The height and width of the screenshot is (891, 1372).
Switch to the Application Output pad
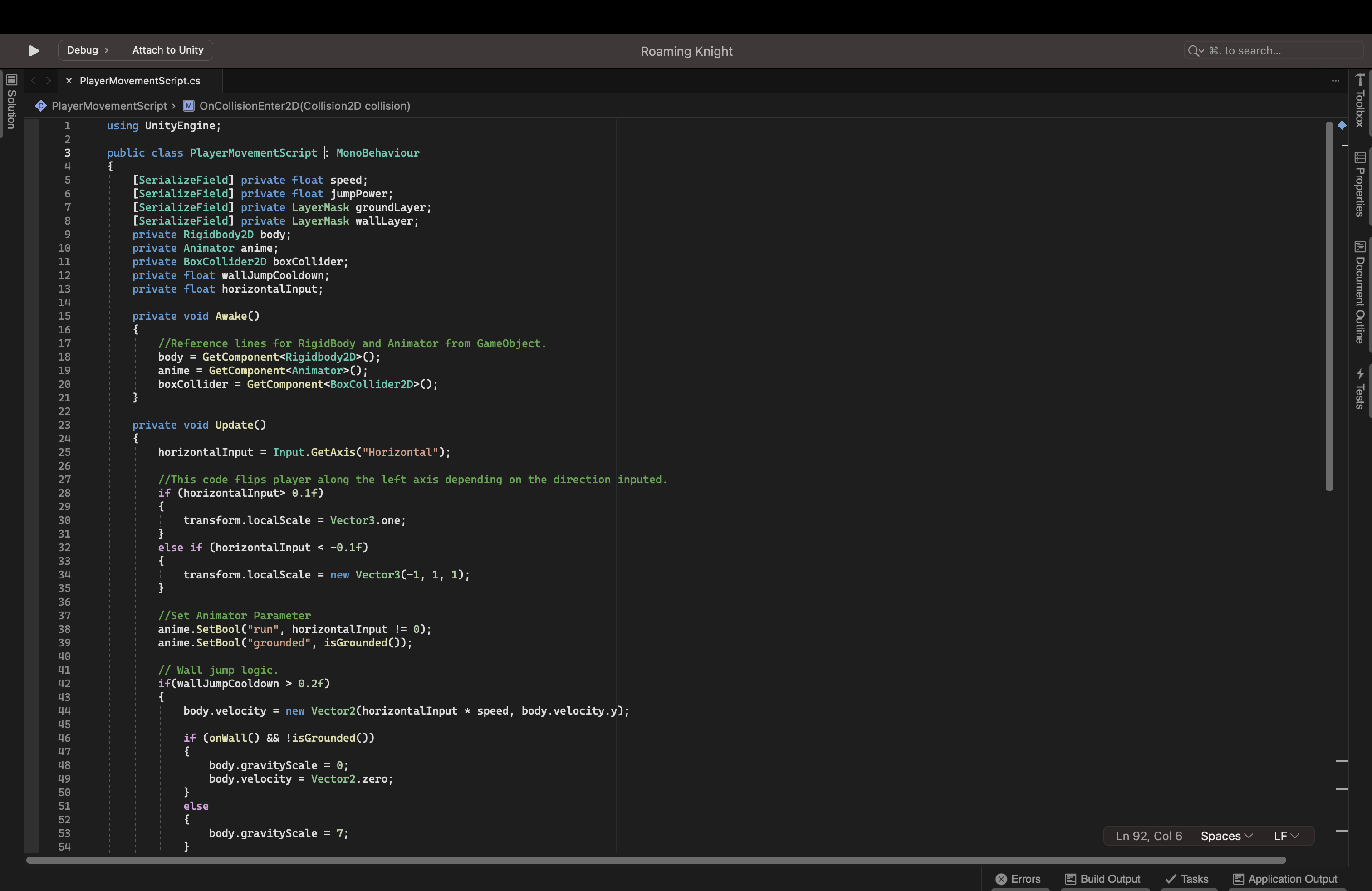(1285, 878)
